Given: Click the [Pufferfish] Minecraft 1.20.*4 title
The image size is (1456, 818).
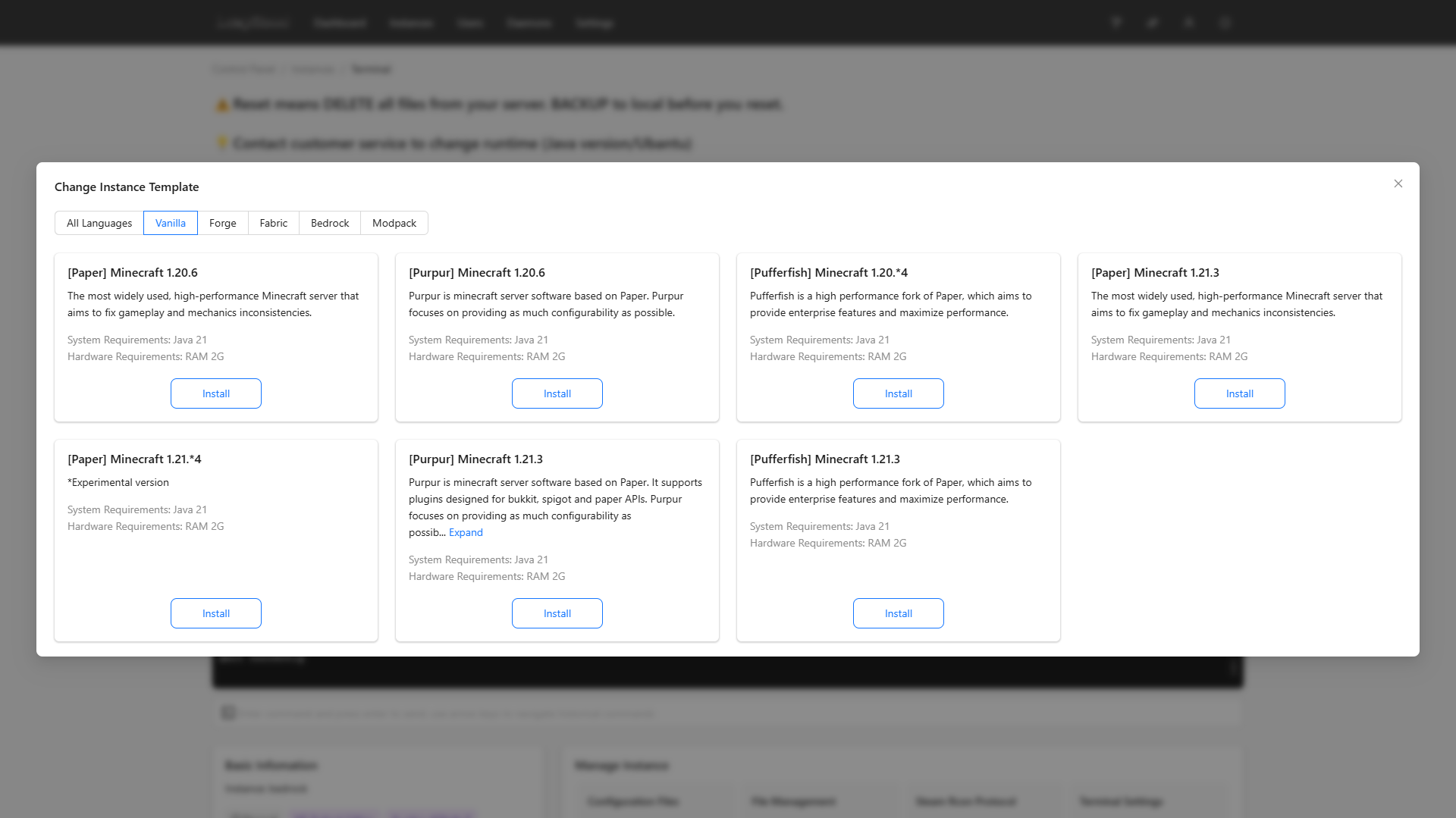Looking at the screenshot, I should point(829,273).
